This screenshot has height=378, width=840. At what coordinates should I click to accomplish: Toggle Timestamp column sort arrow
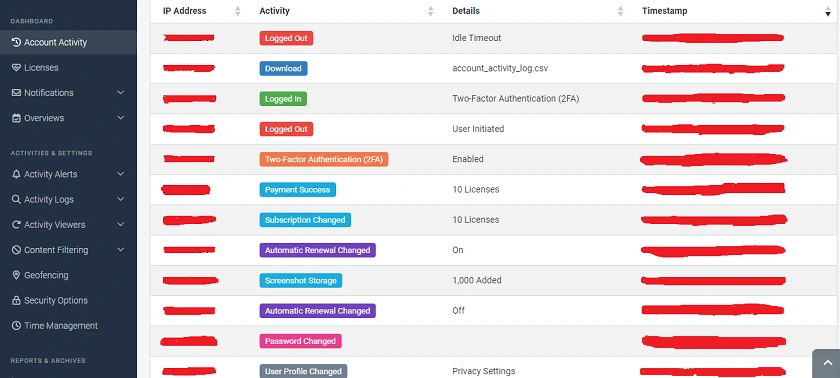[x=828, y=12]
